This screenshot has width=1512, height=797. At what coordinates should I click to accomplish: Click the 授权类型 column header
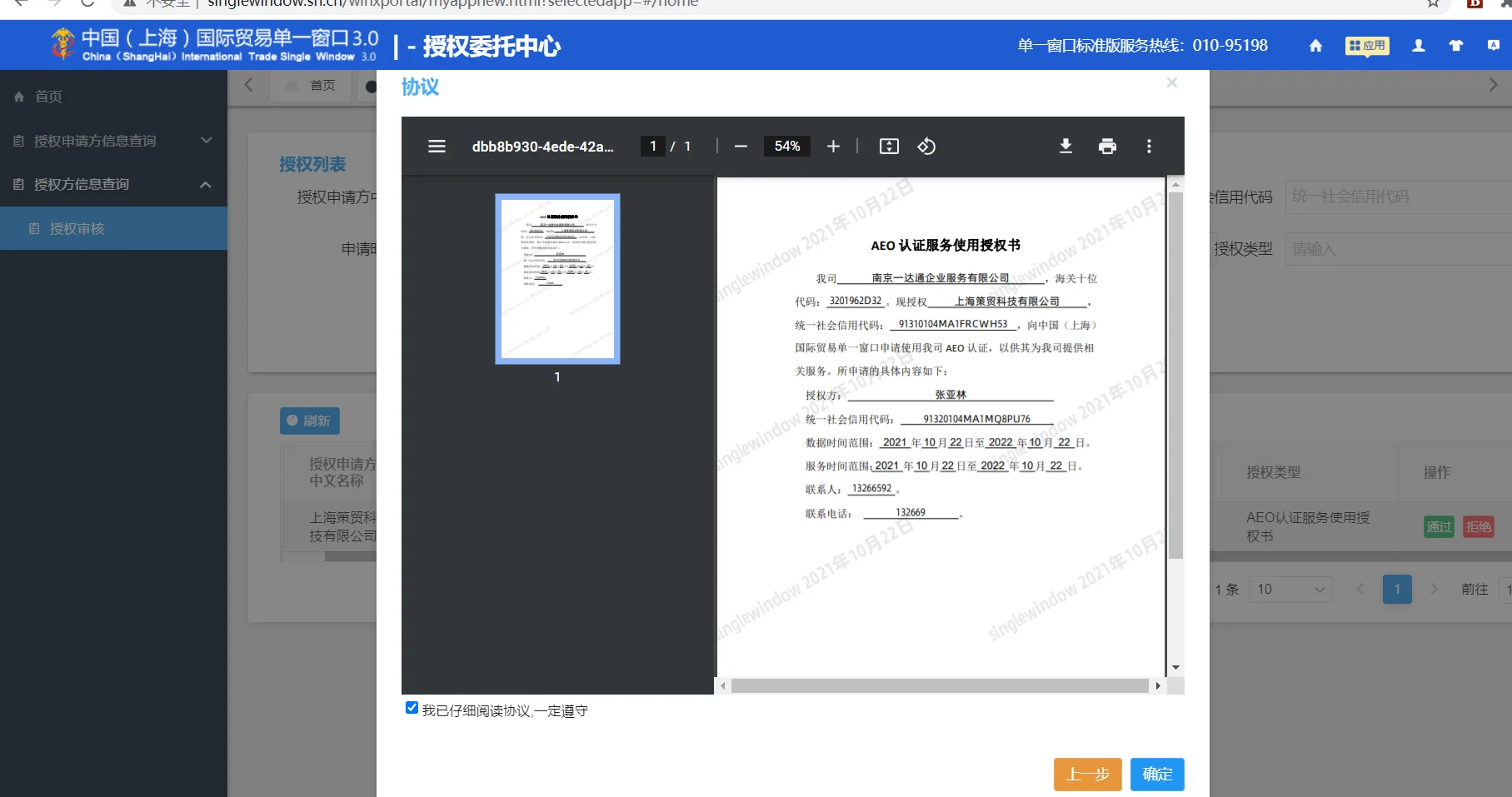tap(1273, 472)
